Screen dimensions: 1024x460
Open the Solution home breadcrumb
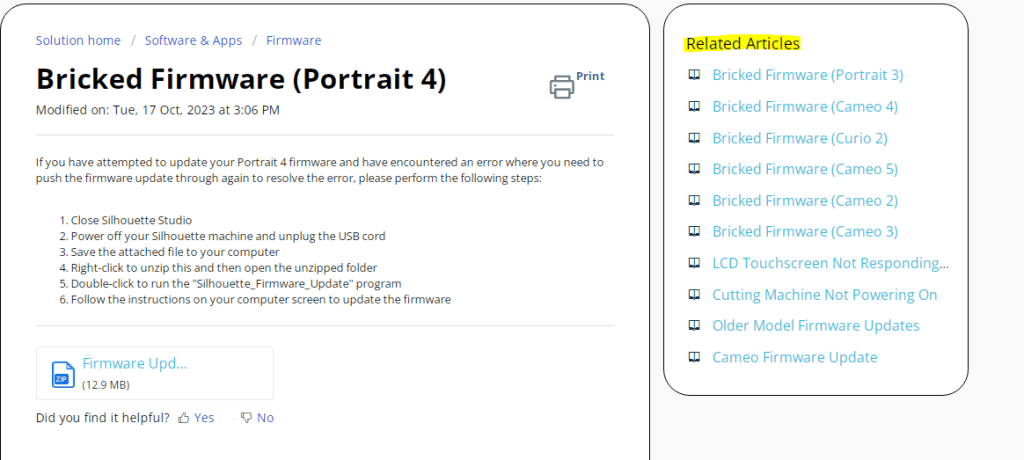click(x=78, y=41)
